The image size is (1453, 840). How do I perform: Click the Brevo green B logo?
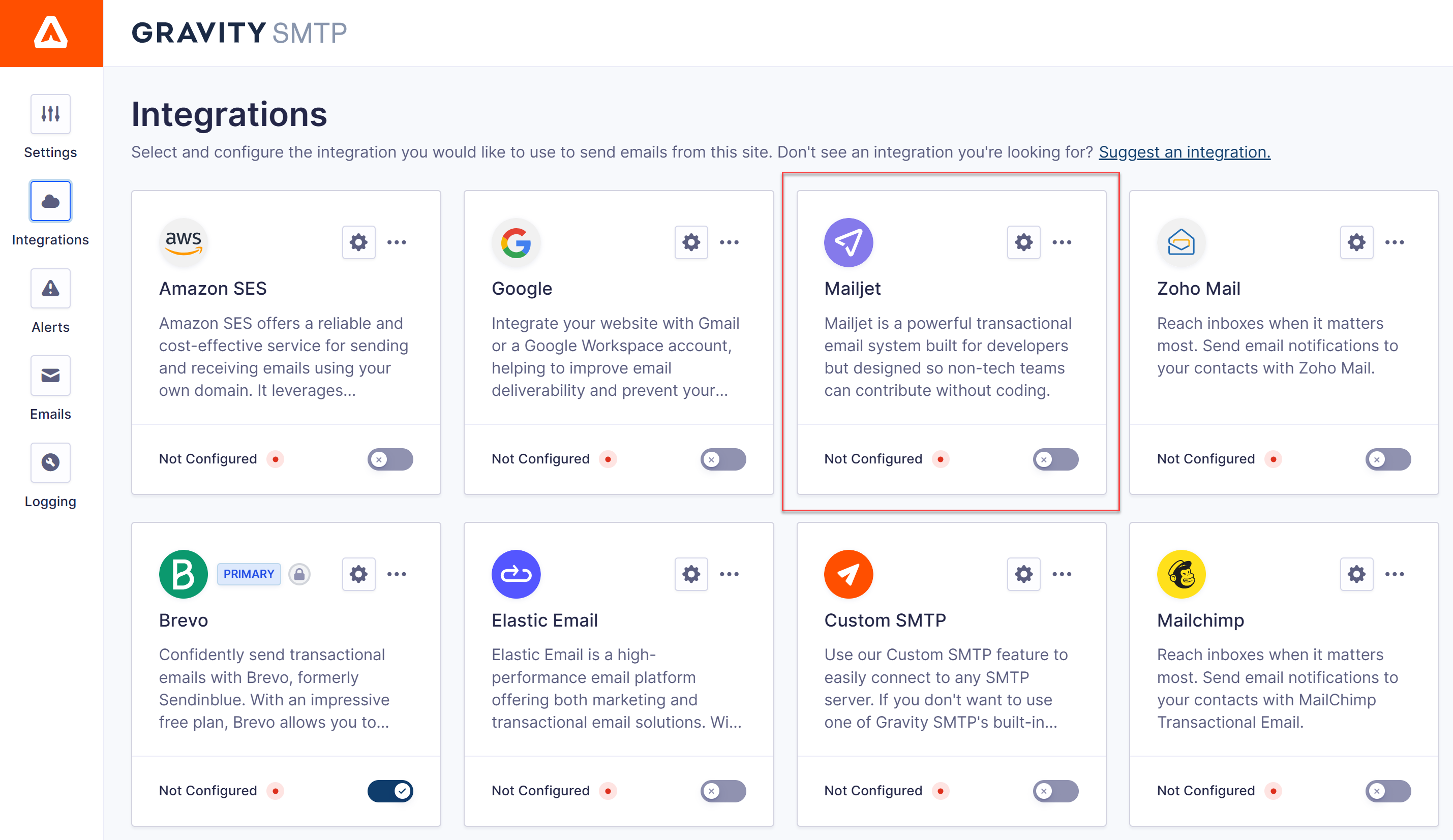click(x=184, y=574)
